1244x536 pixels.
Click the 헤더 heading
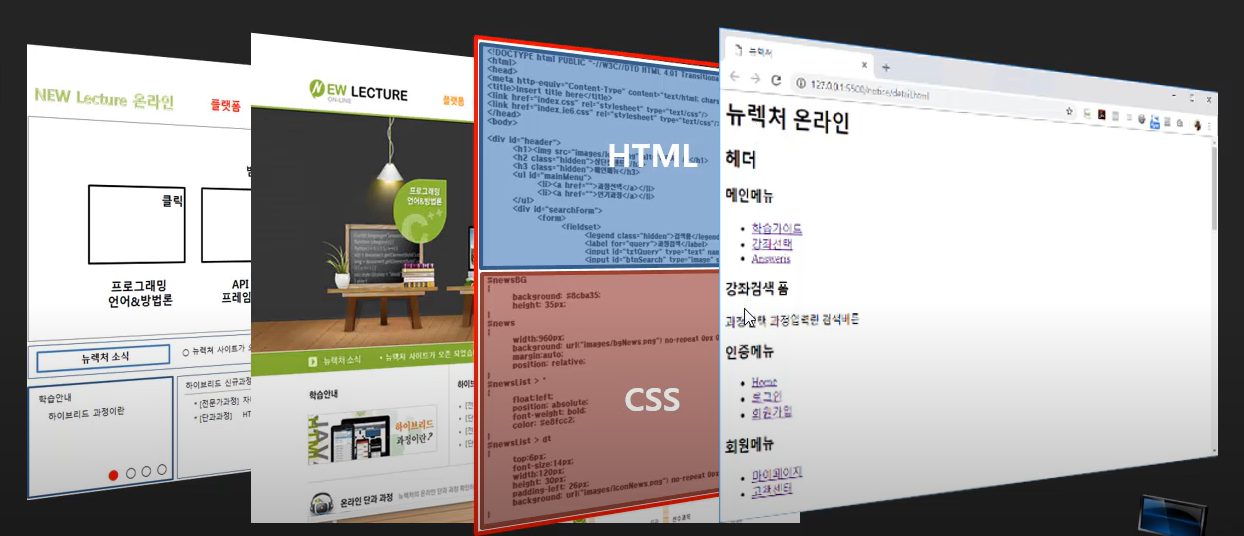click(741, 158)
